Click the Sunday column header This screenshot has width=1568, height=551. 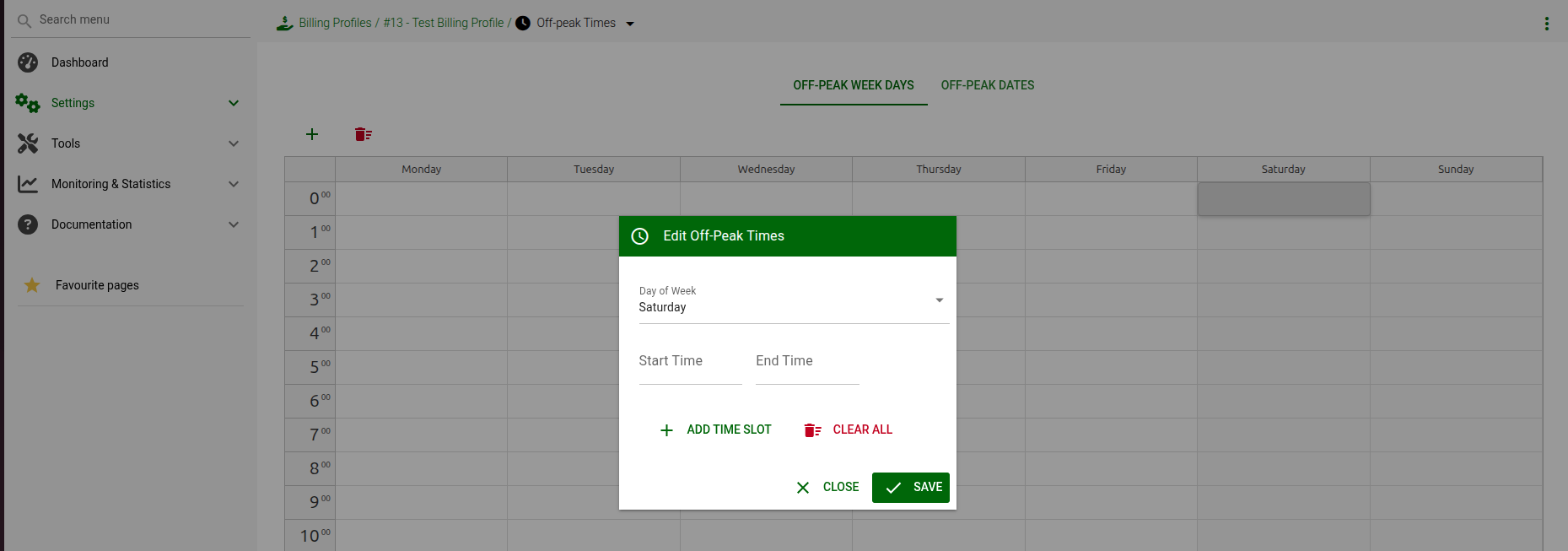tap(1456, 170)
